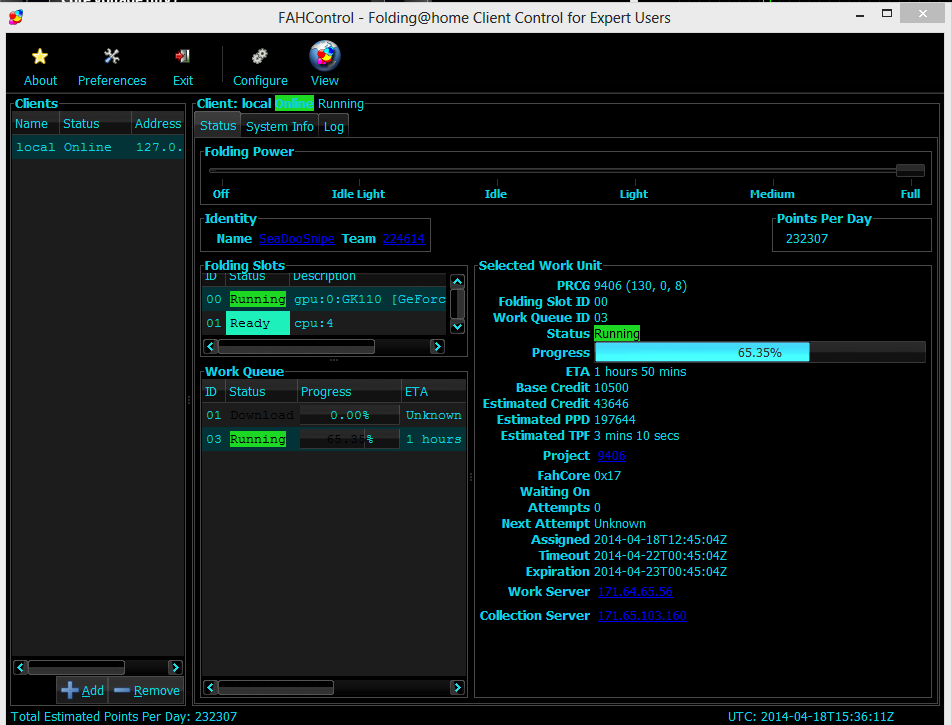Click green Online status badge in client header
This screenshot has height=725, width=952.
click(294, 103)
